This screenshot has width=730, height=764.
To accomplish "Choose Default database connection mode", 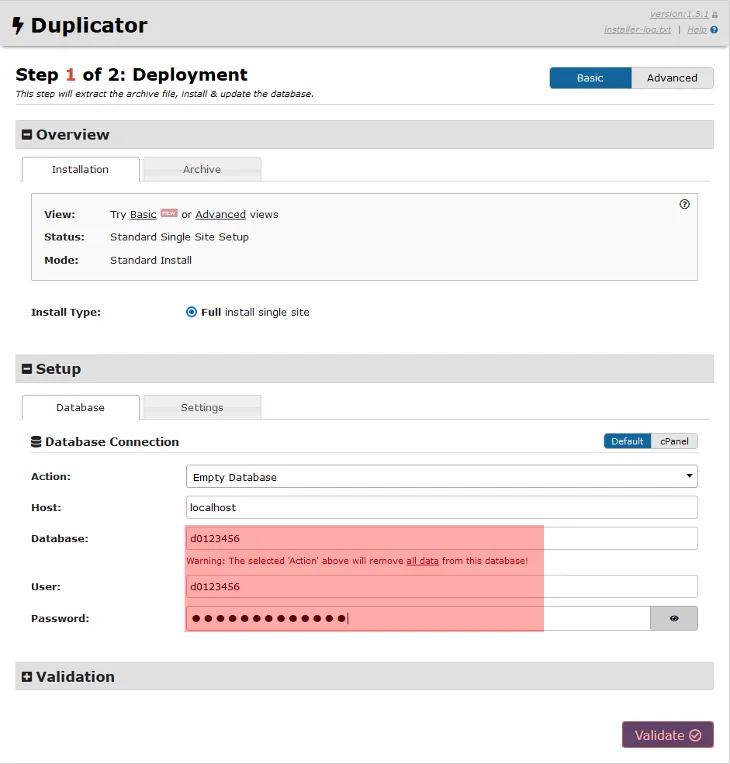I will pyautogui.click(x=627, y=441).
